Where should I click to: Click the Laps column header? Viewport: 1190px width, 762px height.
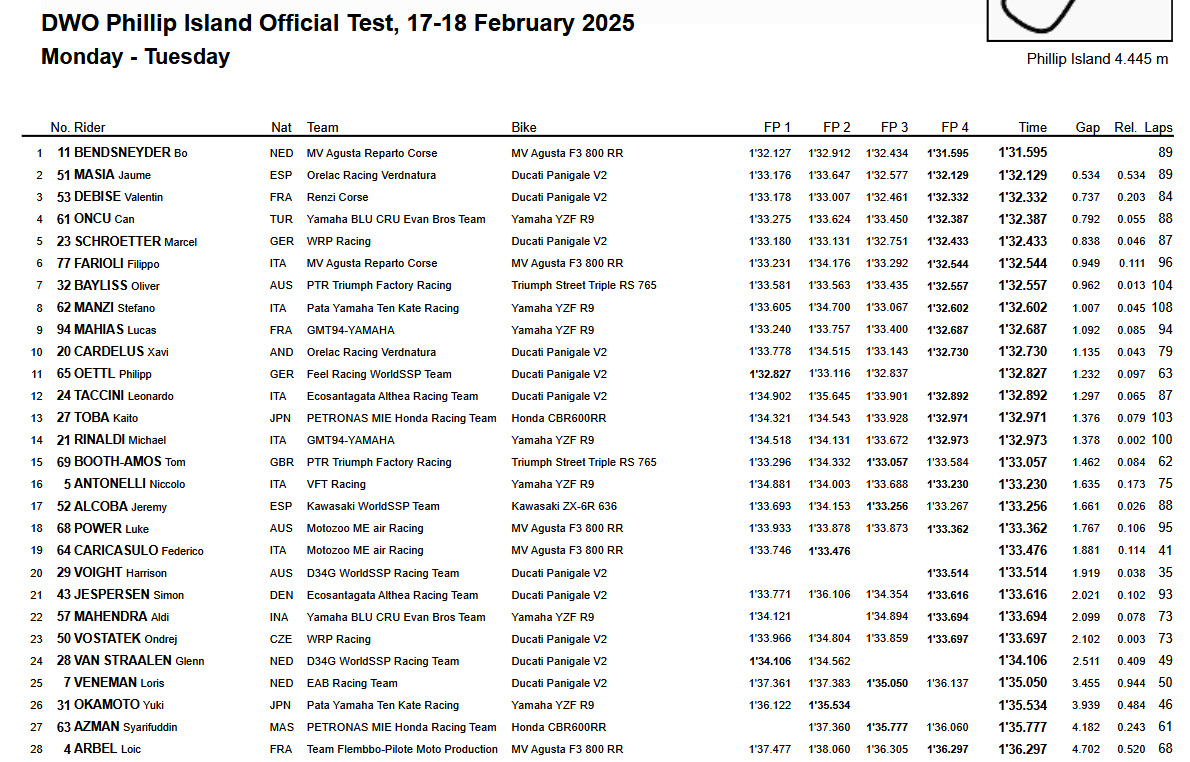pyautogui.click(x=1158, y=128)
